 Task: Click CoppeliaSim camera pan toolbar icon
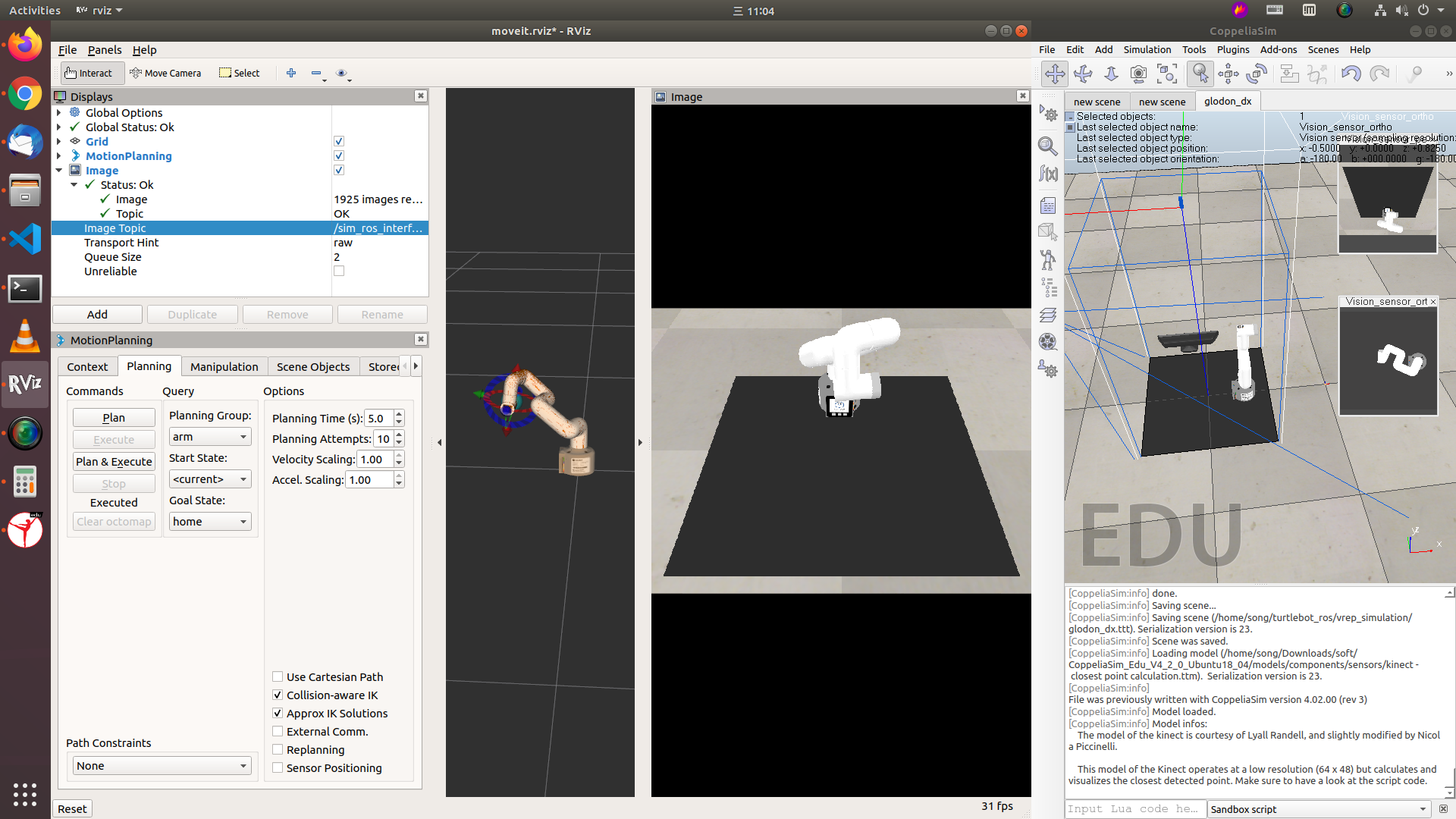point(1055,74)
